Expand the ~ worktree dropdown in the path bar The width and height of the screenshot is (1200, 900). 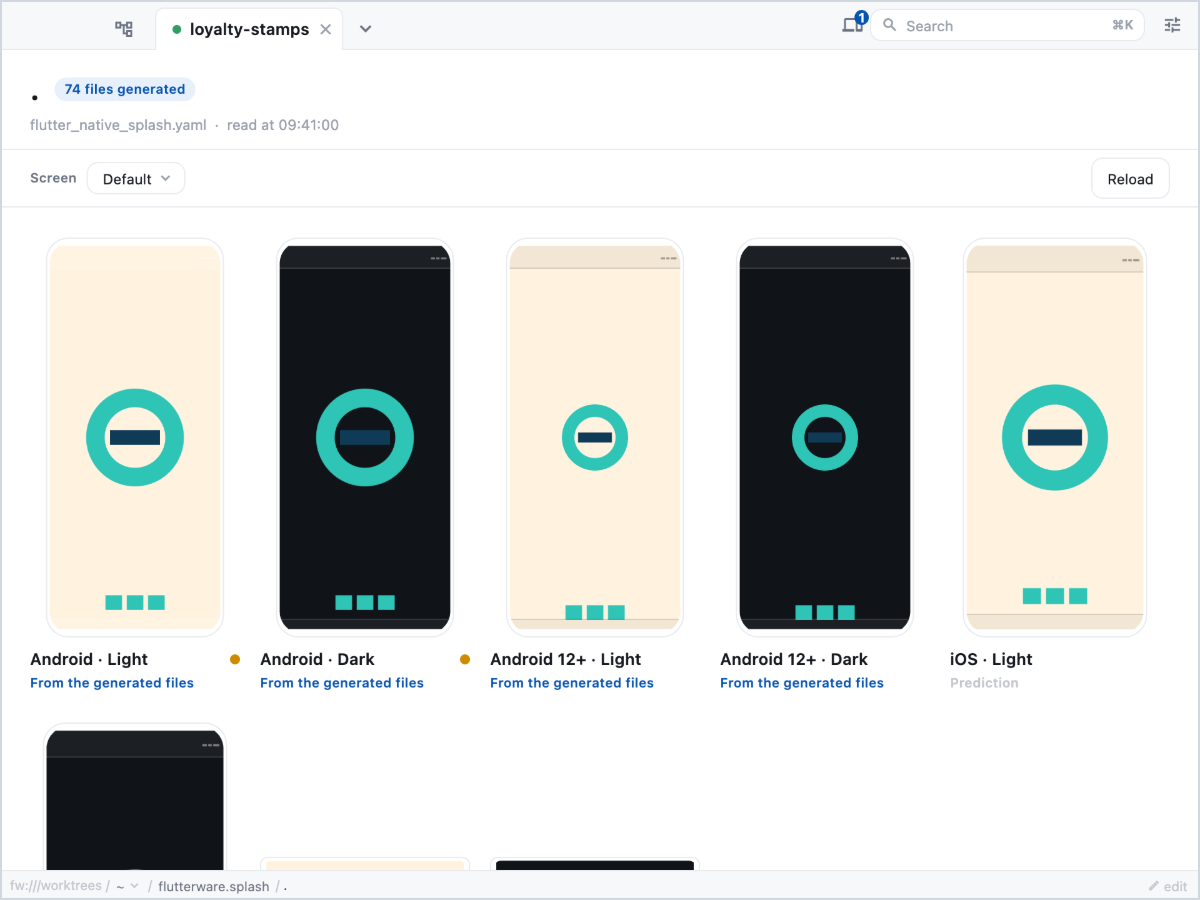[x=127, y=886]
